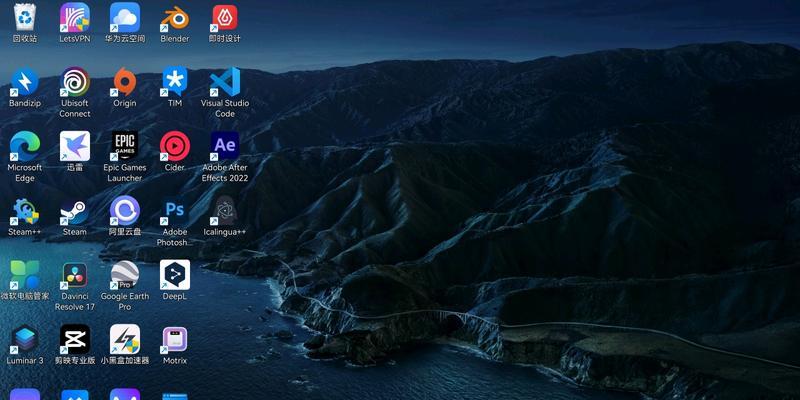The height and width of the screenshot is (400, 800).
Task: Open the 回收站 recycle bin icon
Action: pyautogui.click(x=24, y=17)
